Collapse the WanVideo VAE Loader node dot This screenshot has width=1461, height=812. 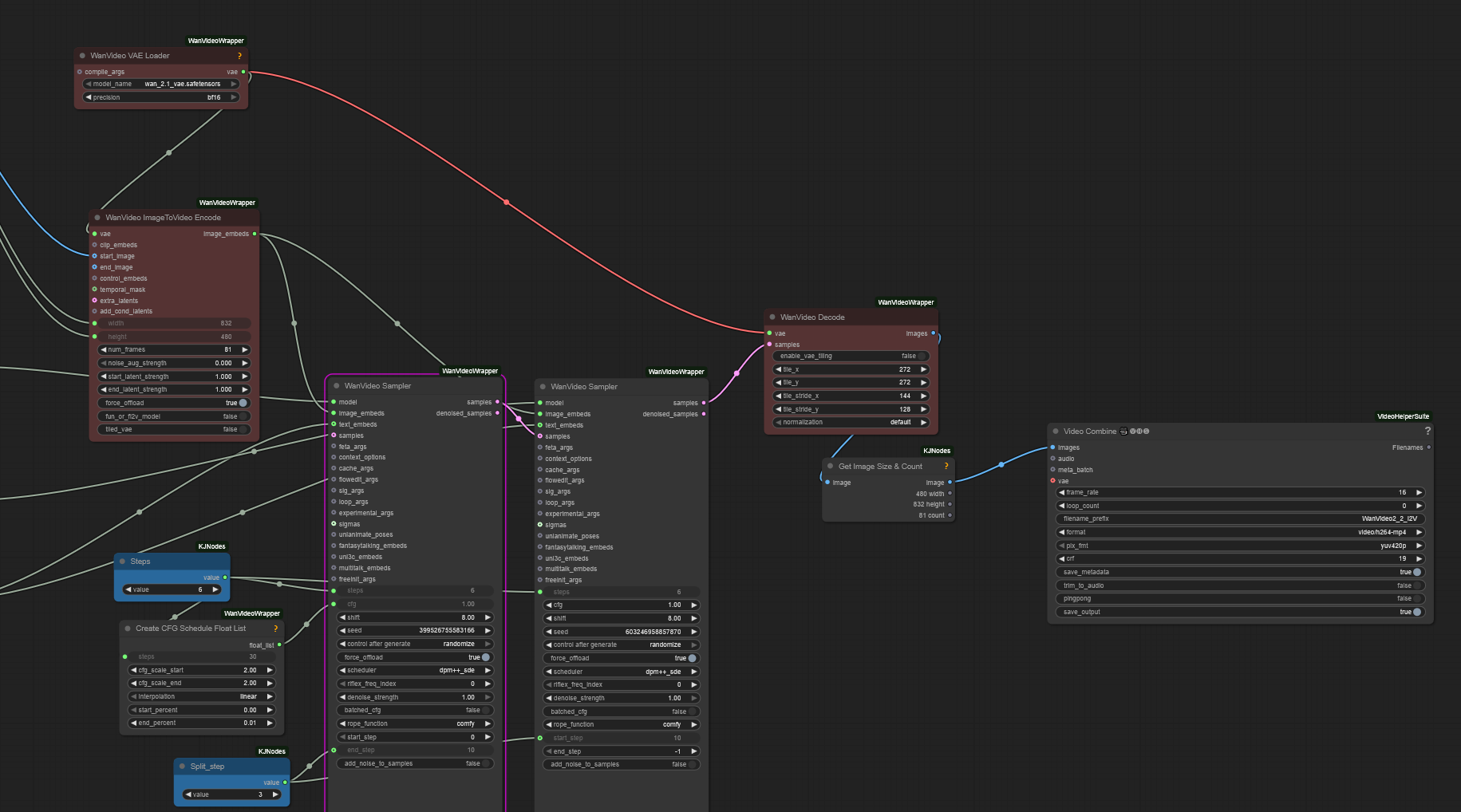(82, 56)
